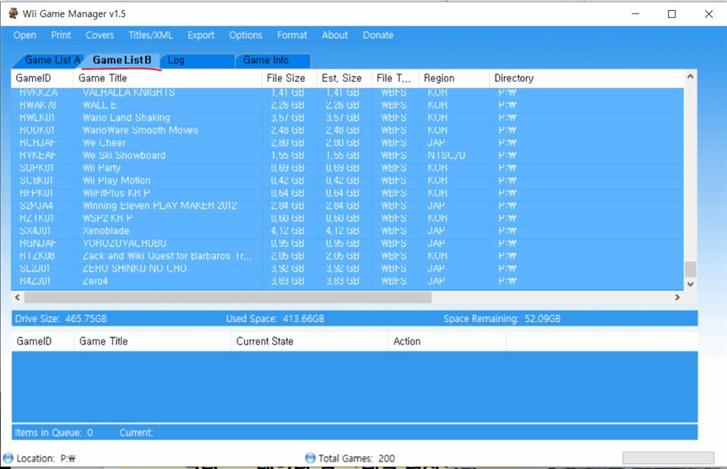The height and width of the screenshot is (469, 727).
Task: Open the Covers menu
Action: (x=100, y=35)
